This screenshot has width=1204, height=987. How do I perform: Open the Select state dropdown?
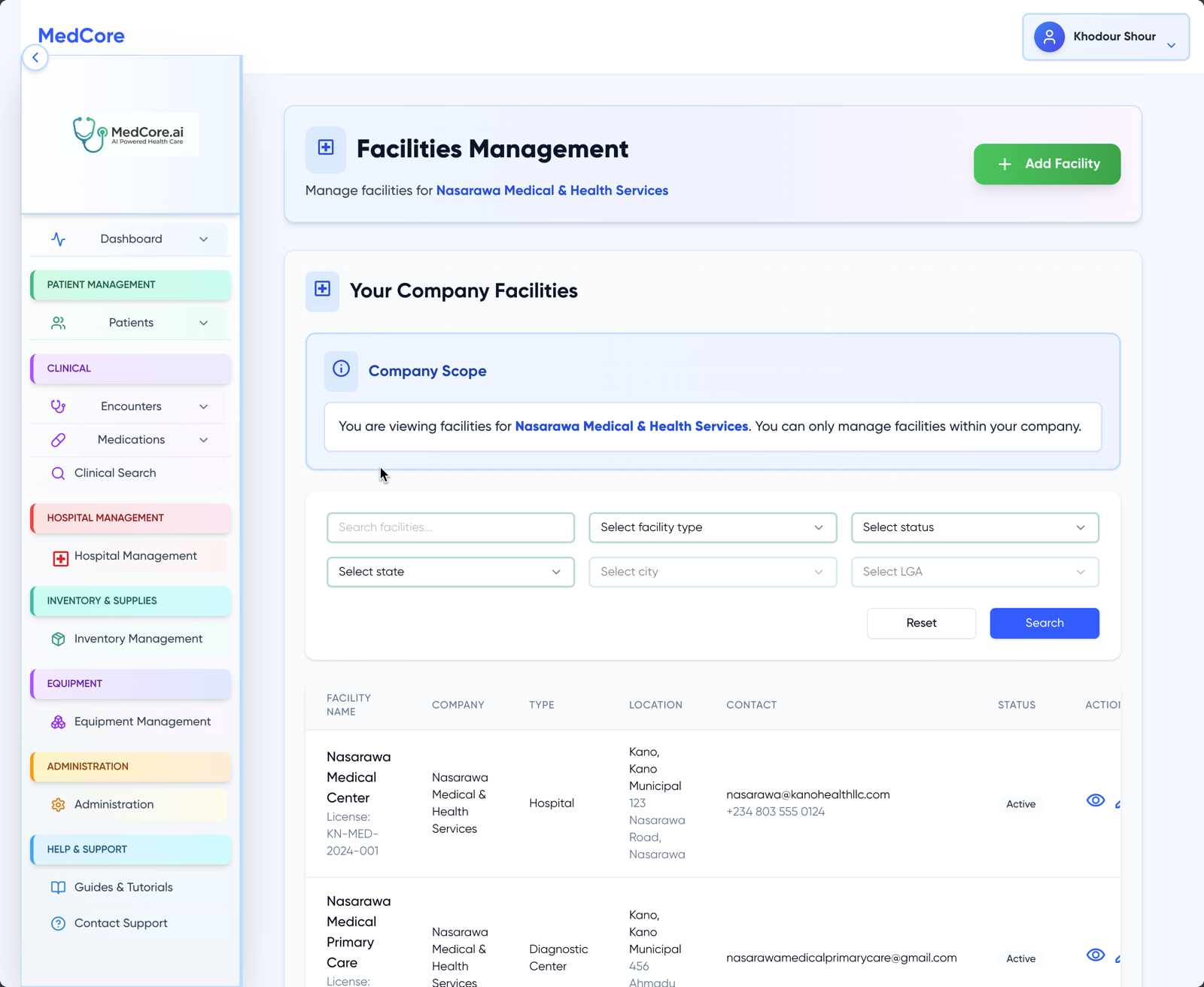coord(450,572)
